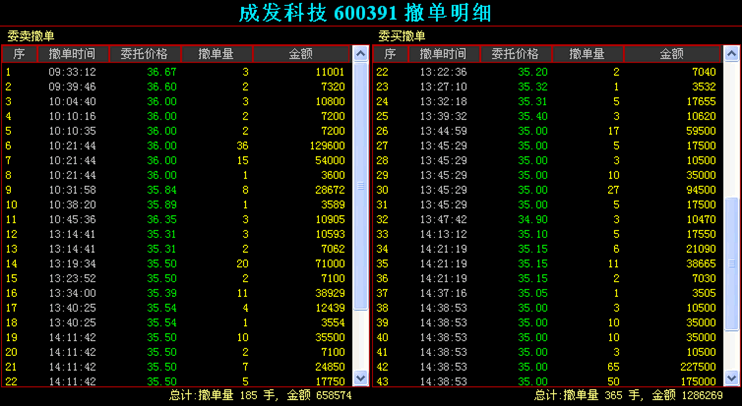Click amount 54000 in row 7

(330, 160)
